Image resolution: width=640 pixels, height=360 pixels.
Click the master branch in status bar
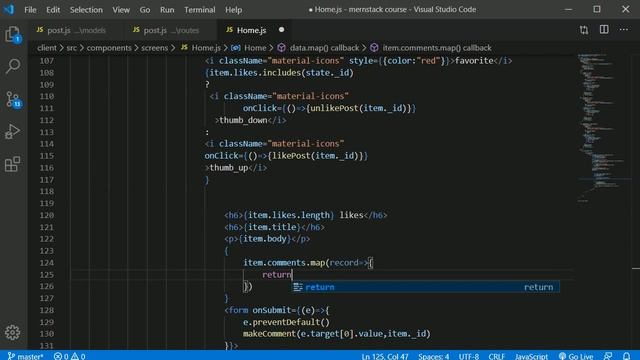tap(25, 356)
